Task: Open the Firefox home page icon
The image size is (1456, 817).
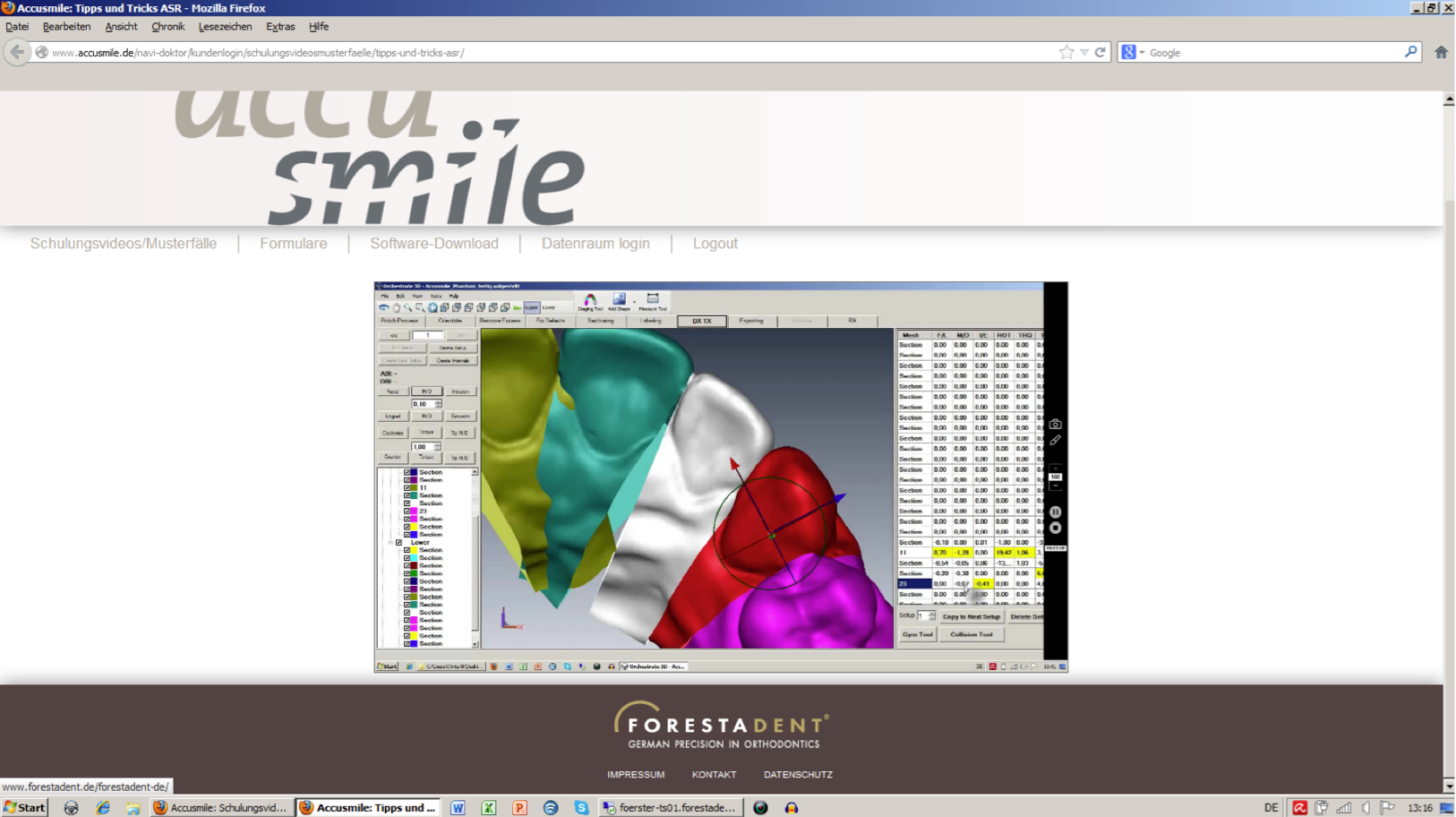Action: click(1441, 52)
